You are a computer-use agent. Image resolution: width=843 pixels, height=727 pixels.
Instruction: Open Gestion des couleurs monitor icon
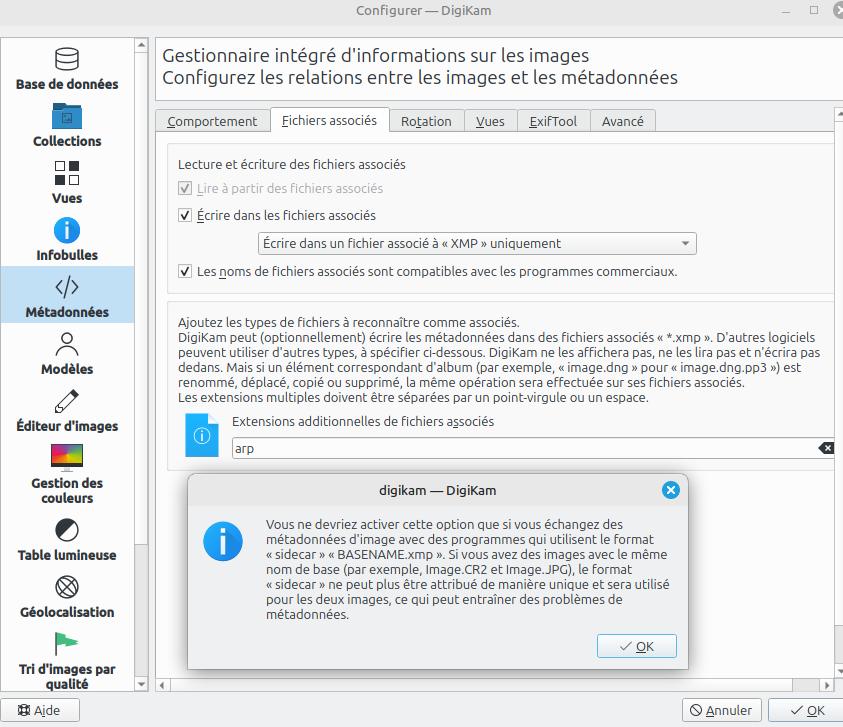pos(67,458)
